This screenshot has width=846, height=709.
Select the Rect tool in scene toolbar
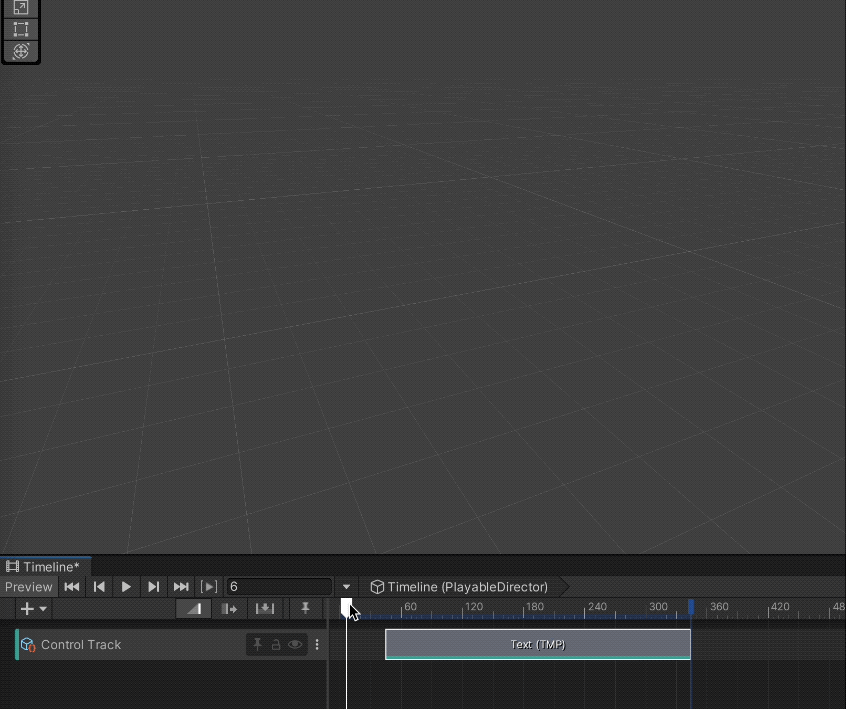(20, 29)
